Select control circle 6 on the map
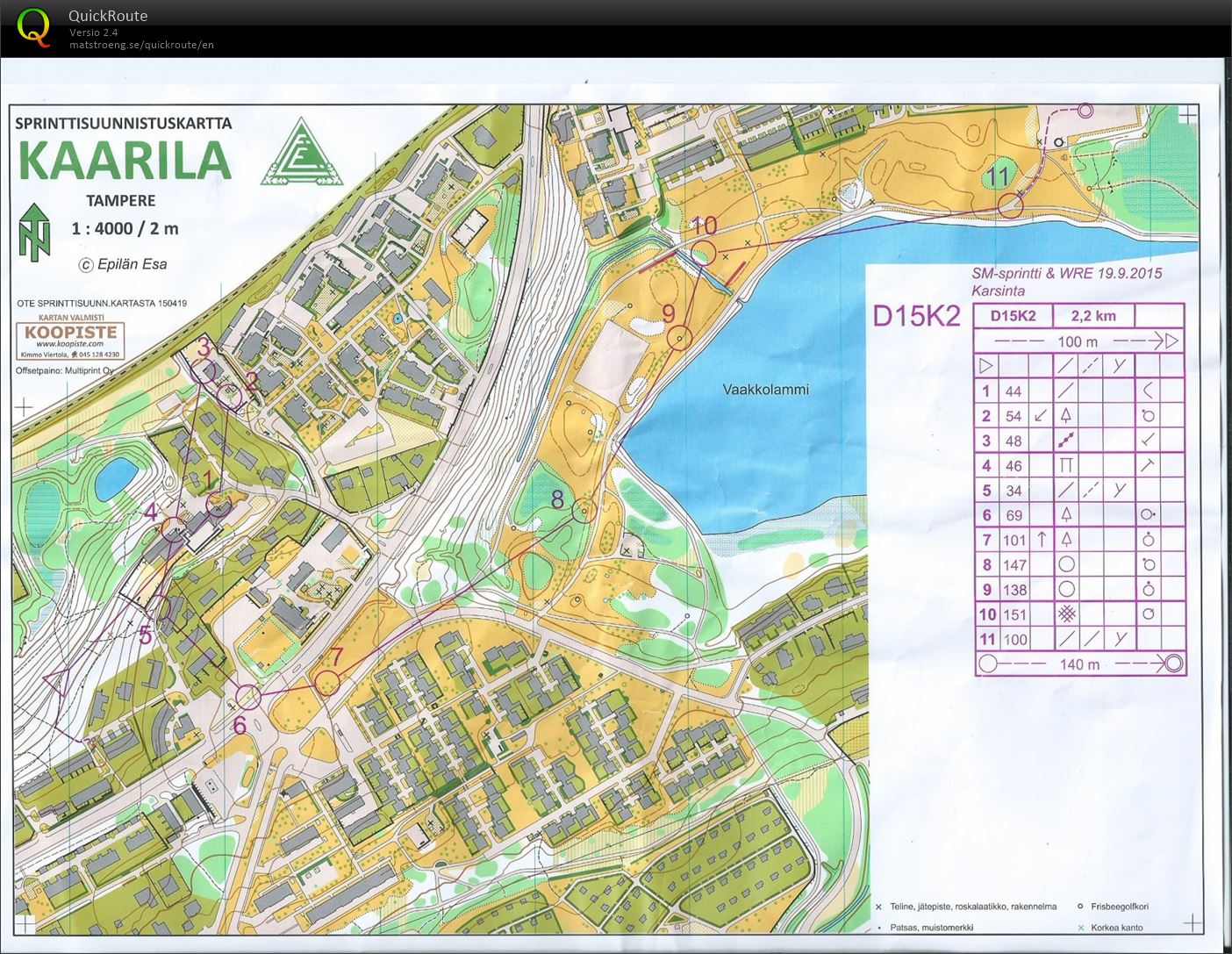The width and height of the screenshot is (1232, 954). click(249, 697)
